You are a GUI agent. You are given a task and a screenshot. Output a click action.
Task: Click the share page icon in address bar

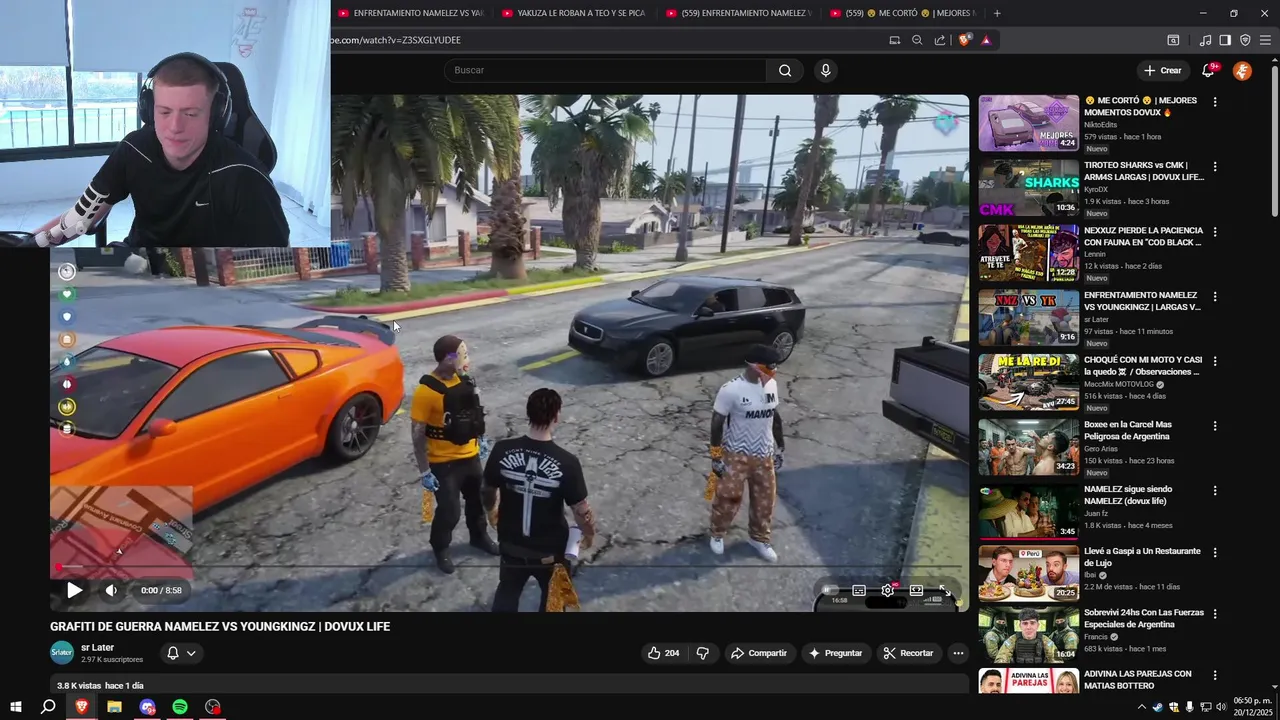tap(940, 40)
